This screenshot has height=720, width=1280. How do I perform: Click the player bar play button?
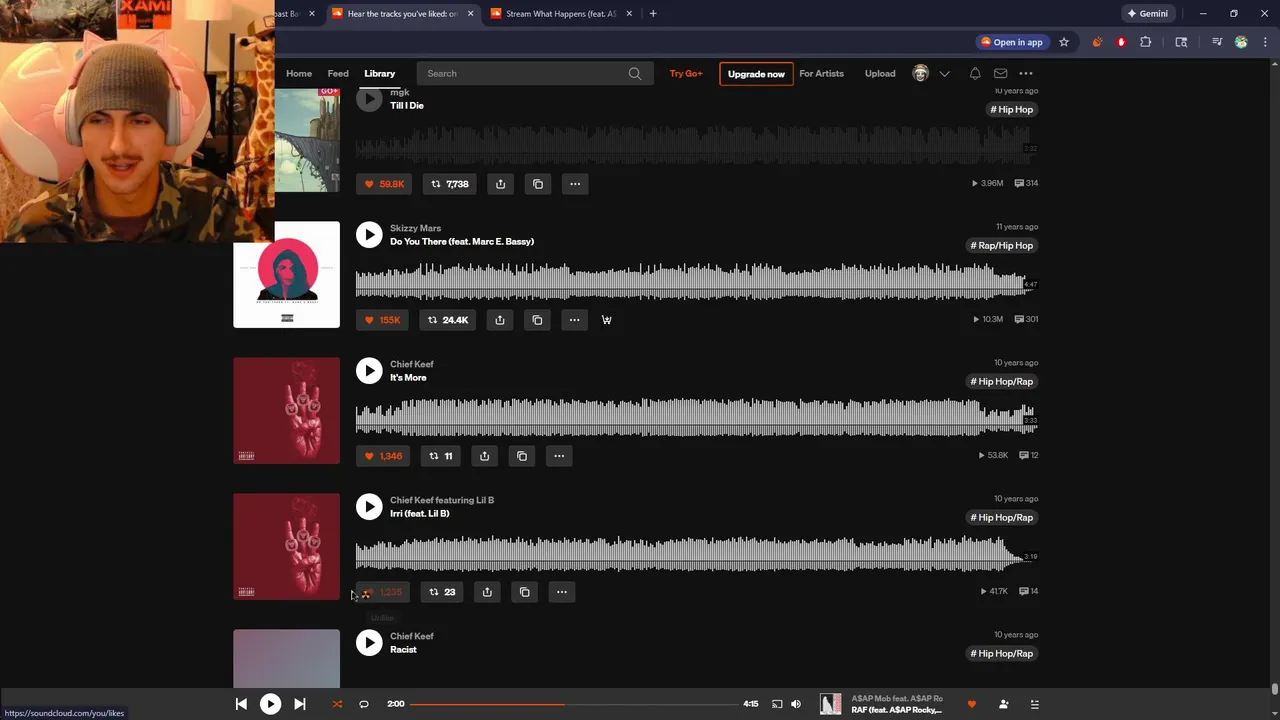tap(270, 704)
